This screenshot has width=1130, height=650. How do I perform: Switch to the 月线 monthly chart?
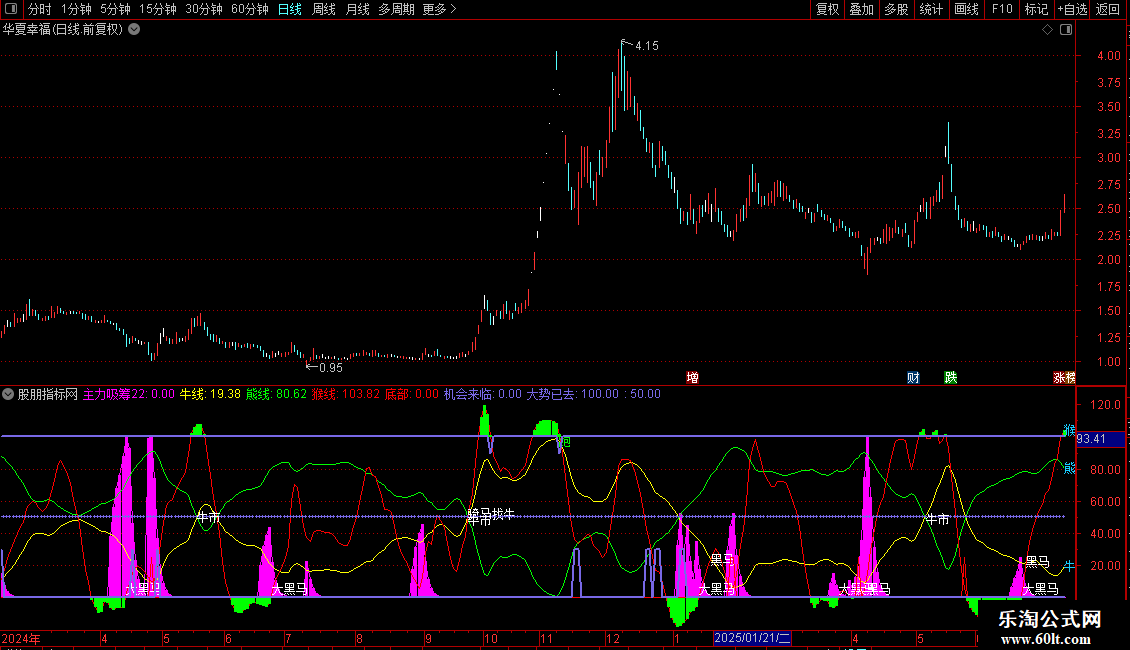[x=357, y=9]
